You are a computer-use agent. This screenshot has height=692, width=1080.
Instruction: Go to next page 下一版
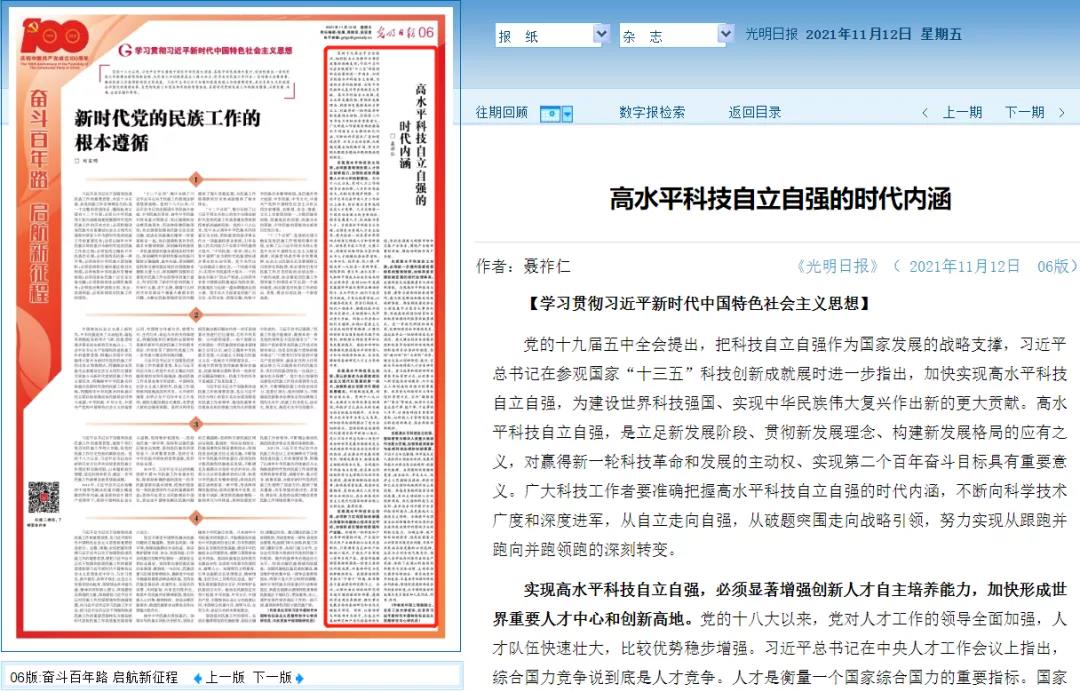click(272, 678)
